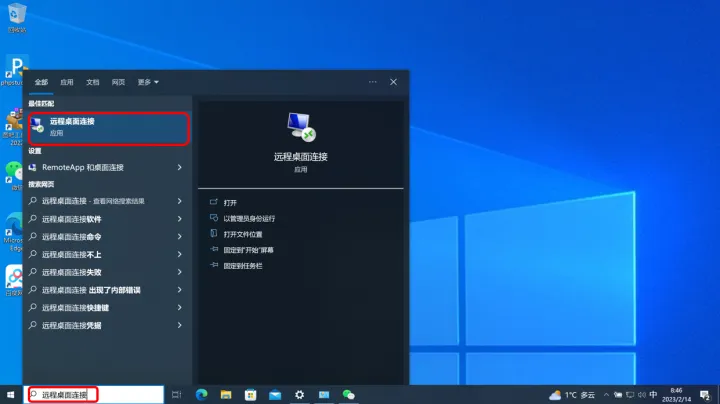The height and width of the screenshot is (404, 720).
Task: Open the Windows Start button
Action: coord(11,395)
